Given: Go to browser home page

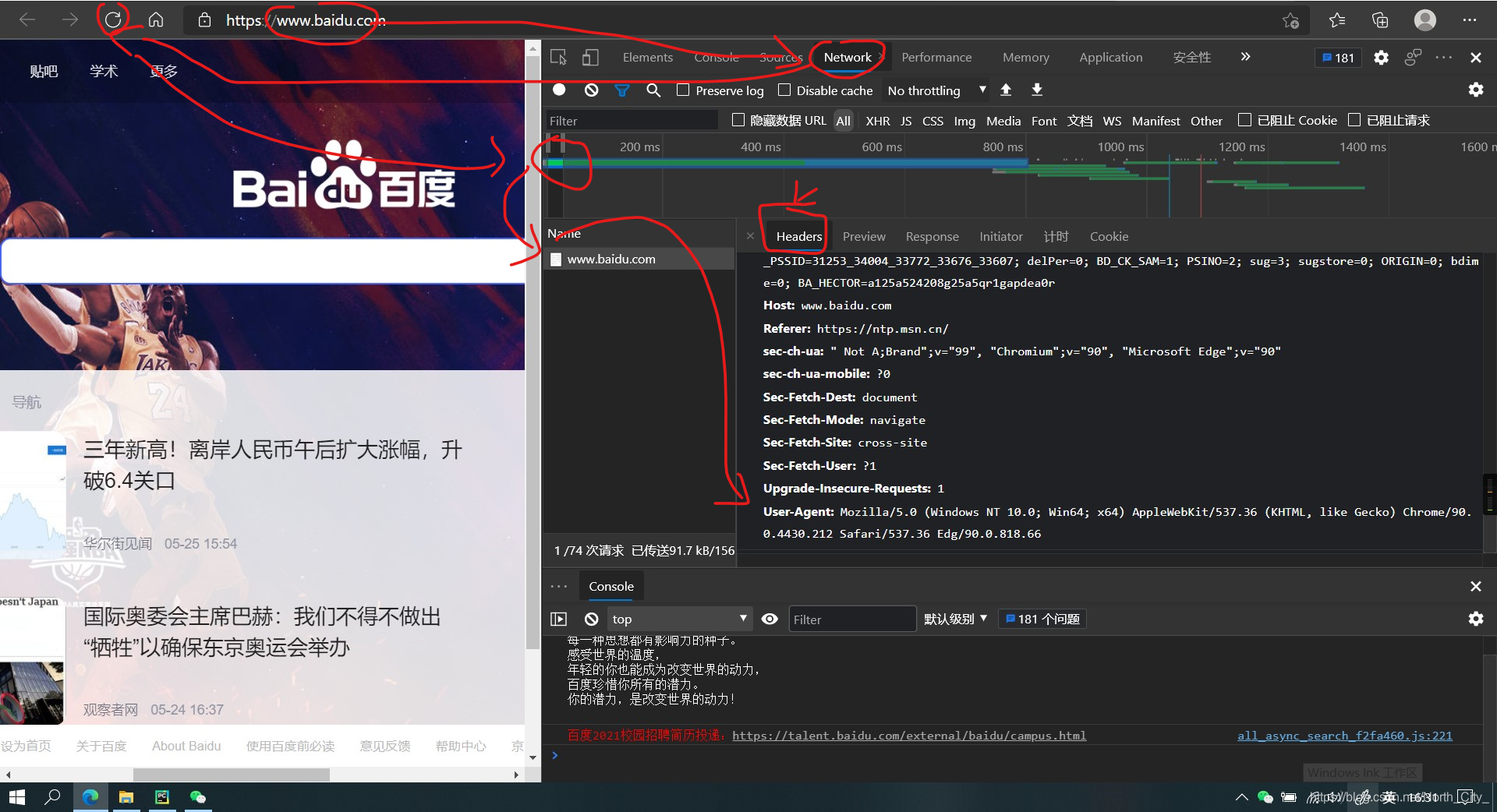Looking at the screenshot, I should coord(156,20).
